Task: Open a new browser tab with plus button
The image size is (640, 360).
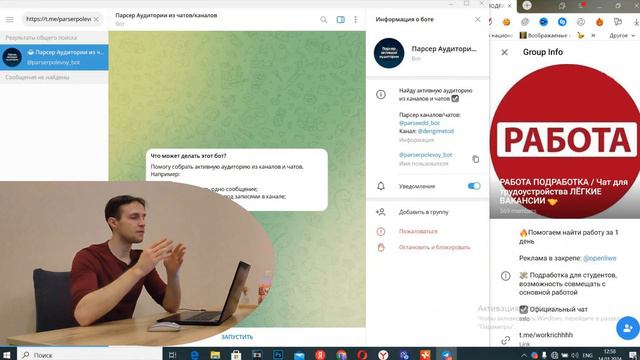Action: click(x=527, y=5)
